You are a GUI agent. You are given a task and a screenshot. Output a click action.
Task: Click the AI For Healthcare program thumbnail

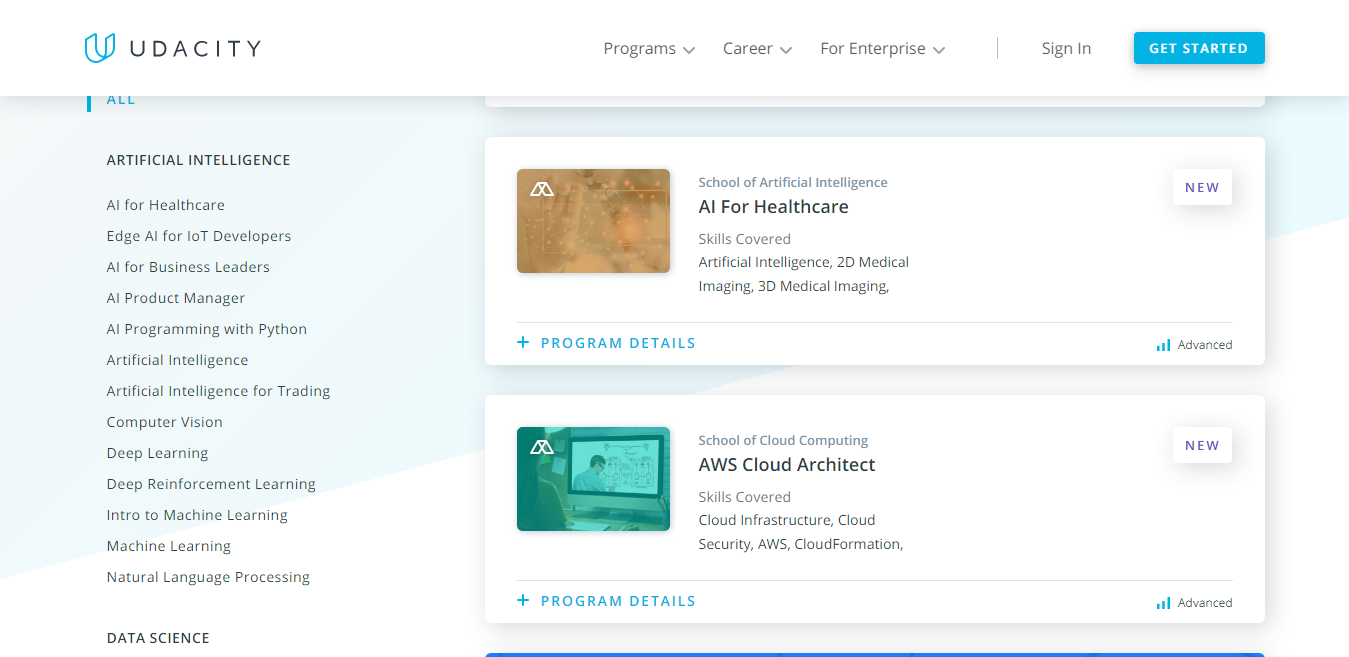point(593,220)
